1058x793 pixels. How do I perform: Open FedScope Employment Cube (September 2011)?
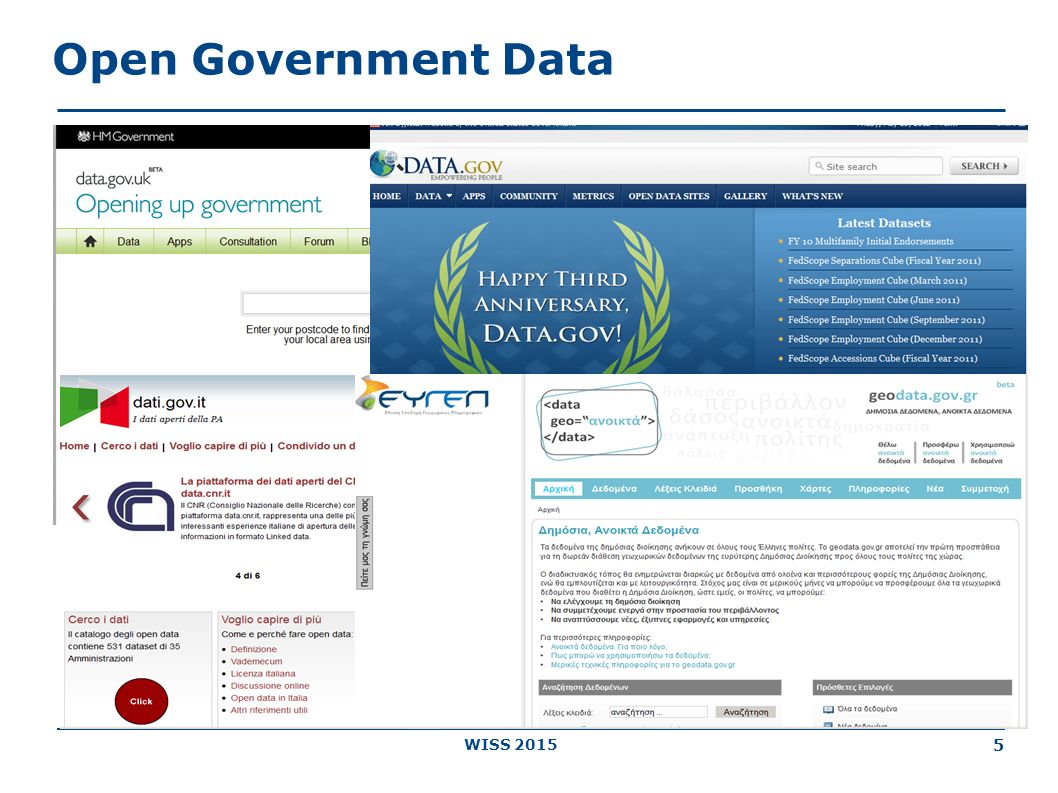point(886,320)
